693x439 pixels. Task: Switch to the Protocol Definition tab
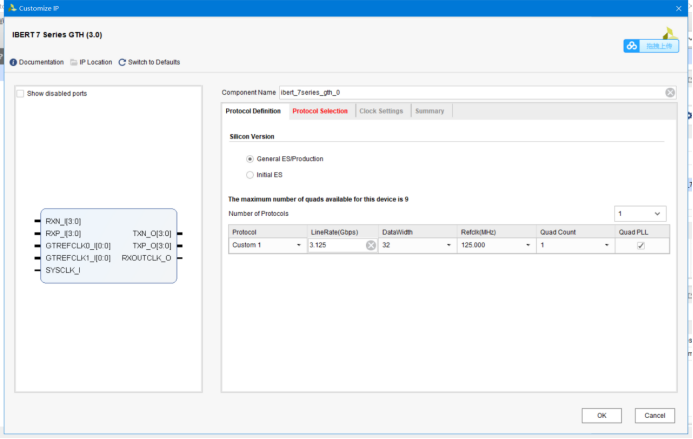[253, 111]
